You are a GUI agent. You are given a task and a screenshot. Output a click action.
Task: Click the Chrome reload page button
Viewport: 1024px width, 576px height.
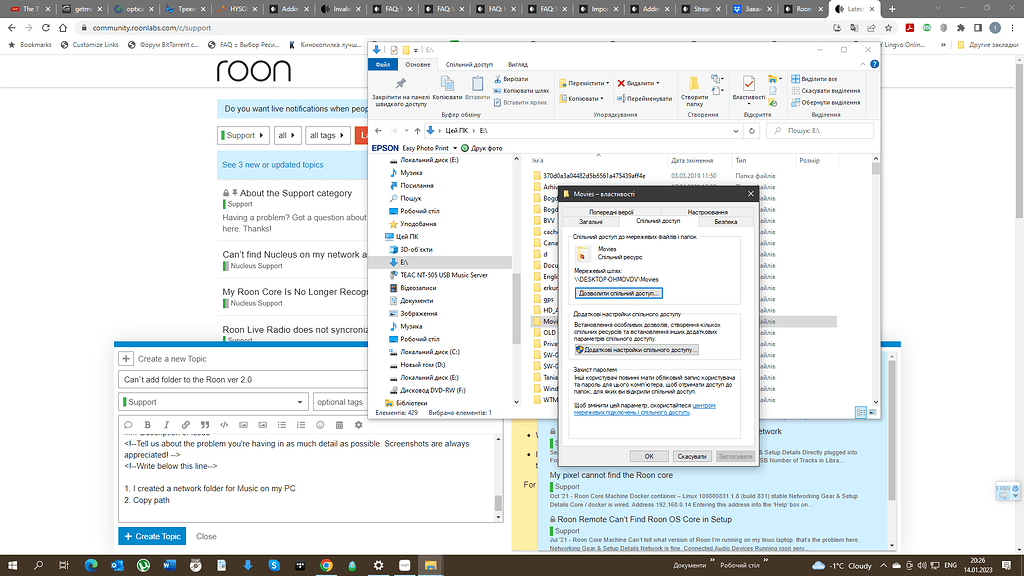point(46,28)
